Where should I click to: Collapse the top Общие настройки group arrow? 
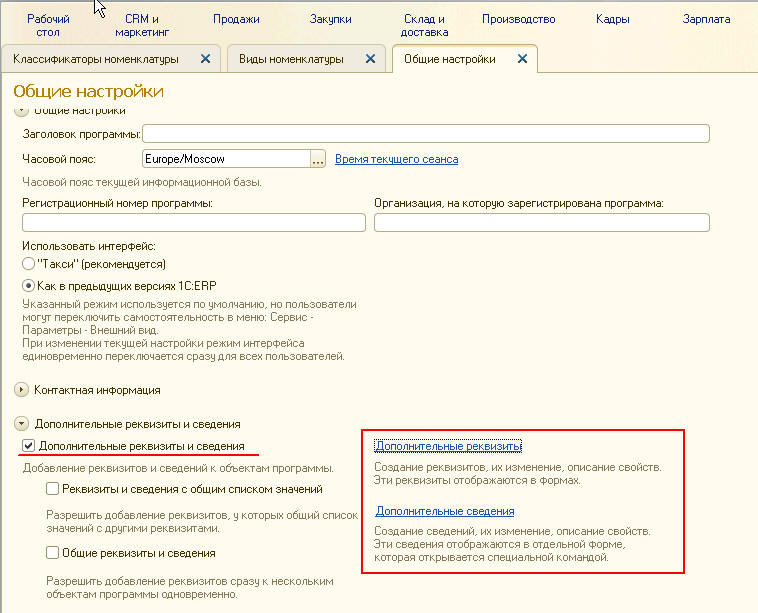tap(21, 110)
